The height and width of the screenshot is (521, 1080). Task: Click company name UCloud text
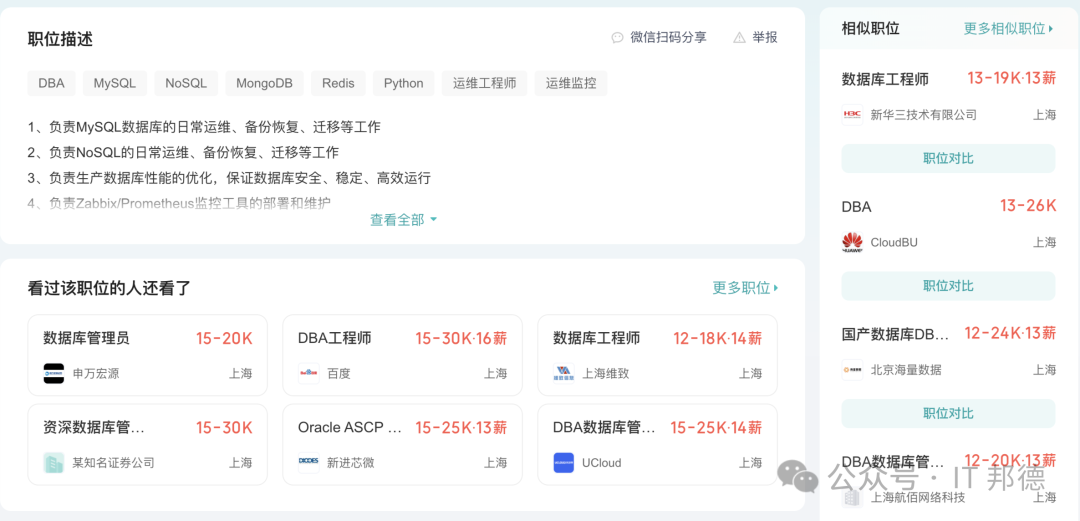click(x=601, y=463)
